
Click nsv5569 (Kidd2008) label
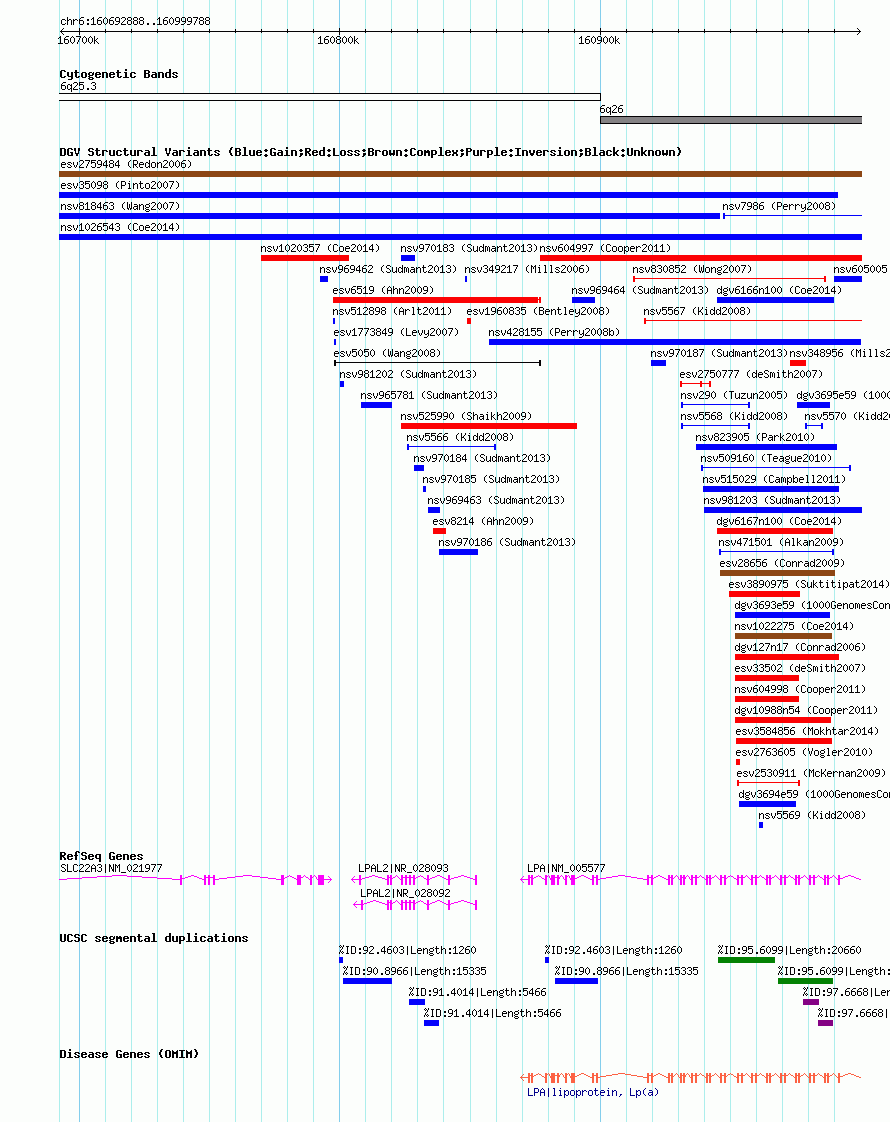[x=812, y=815]
